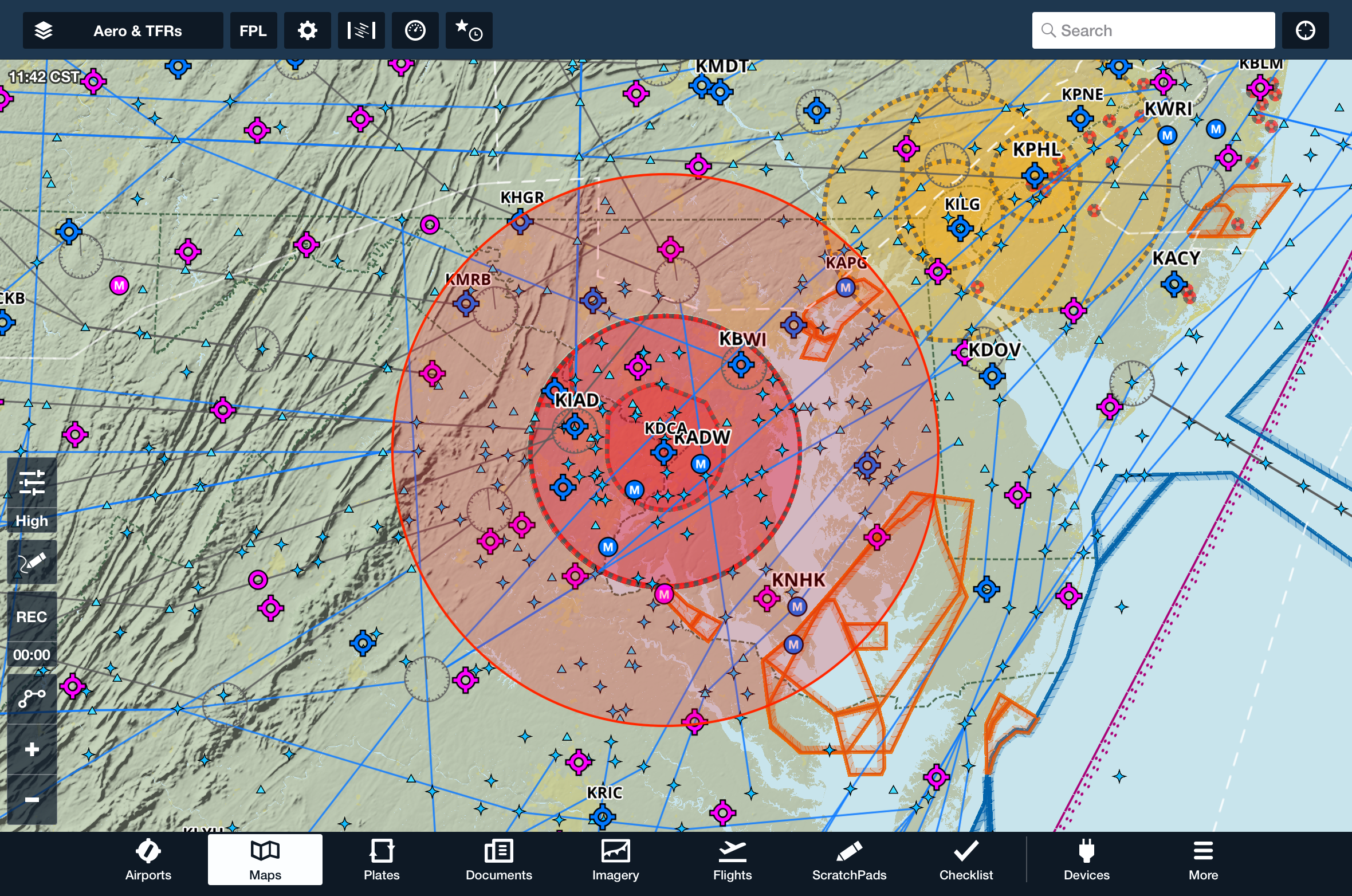Image resolution: width=1352 pixels, height=896 pixels.
Task: Tap the KACY airport marker
Action: point(1174,284)
